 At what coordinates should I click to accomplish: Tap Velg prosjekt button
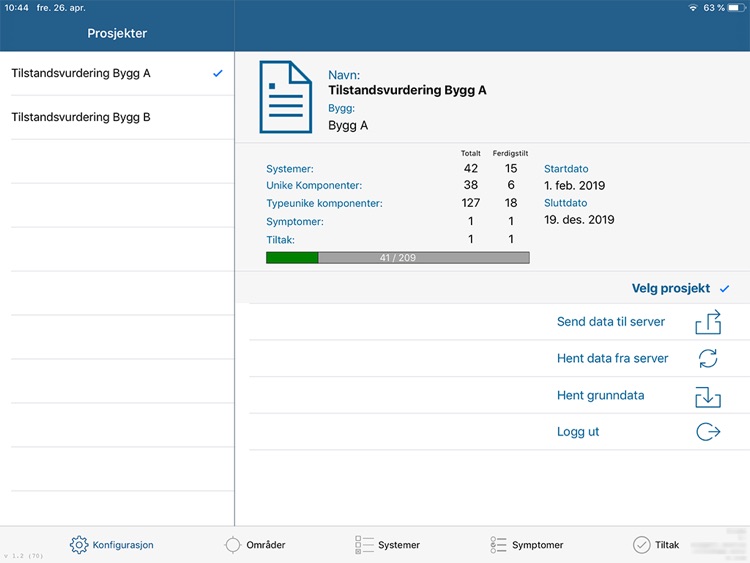point(671,288)
